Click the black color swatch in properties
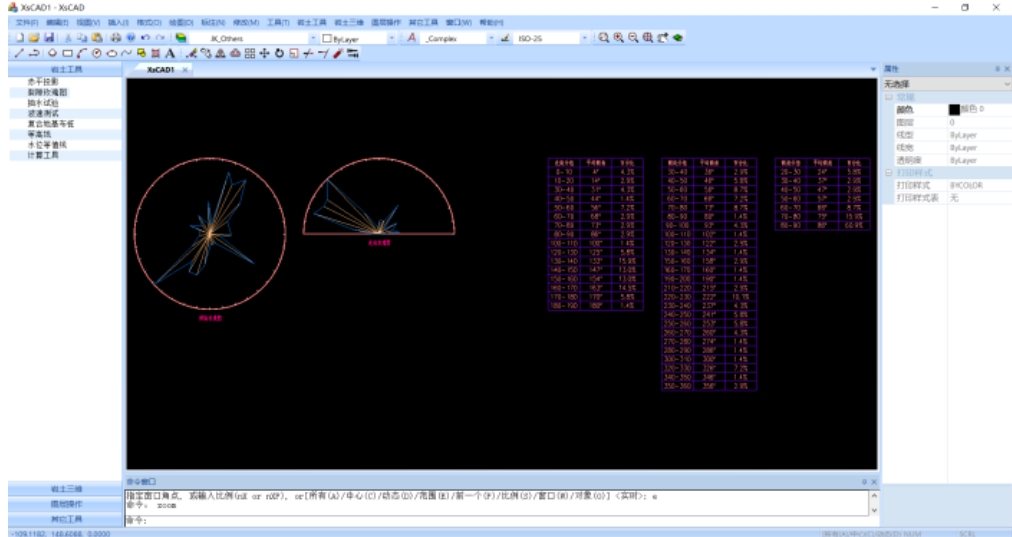1012x537 pixels. coord(954,110)
